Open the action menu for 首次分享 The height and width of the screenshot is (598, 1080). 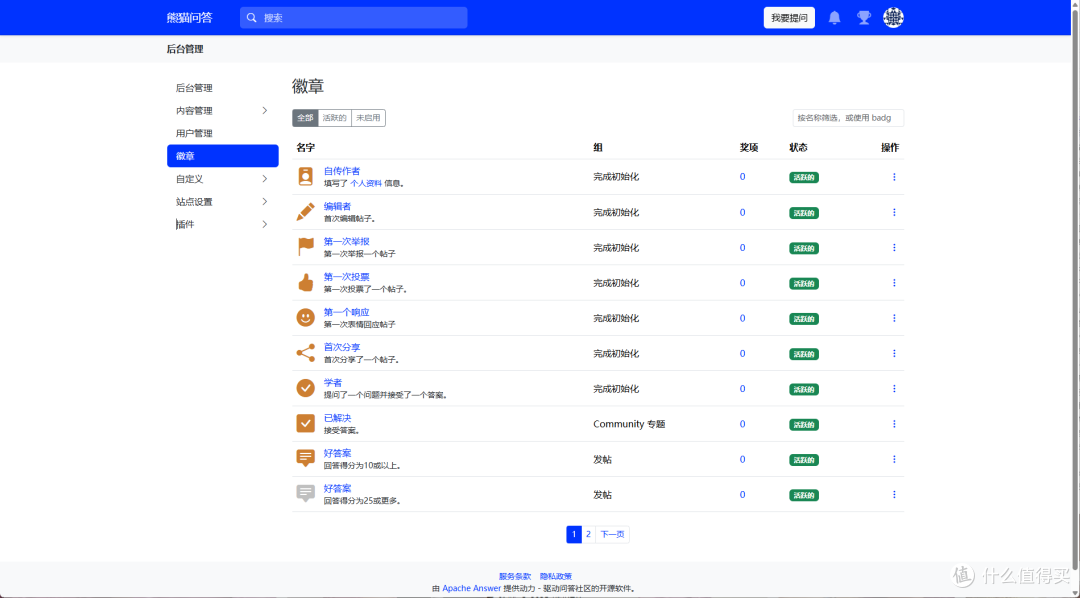click(894, 353)
